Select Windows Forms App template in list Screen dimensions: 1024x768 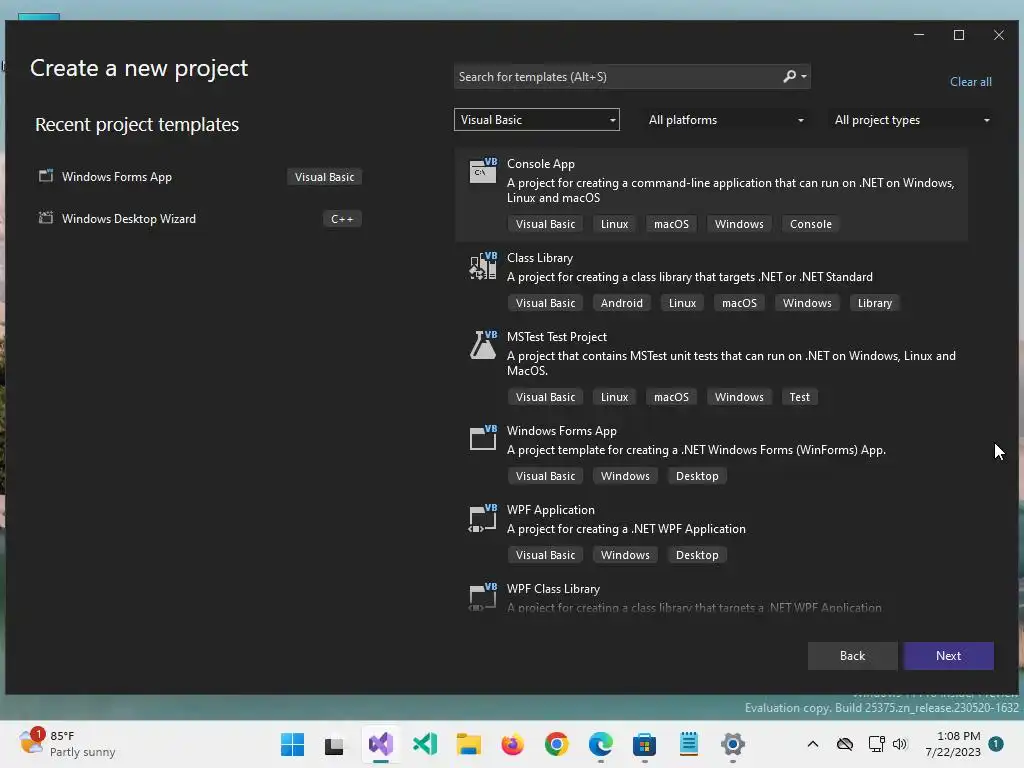[x=711, y=454]
